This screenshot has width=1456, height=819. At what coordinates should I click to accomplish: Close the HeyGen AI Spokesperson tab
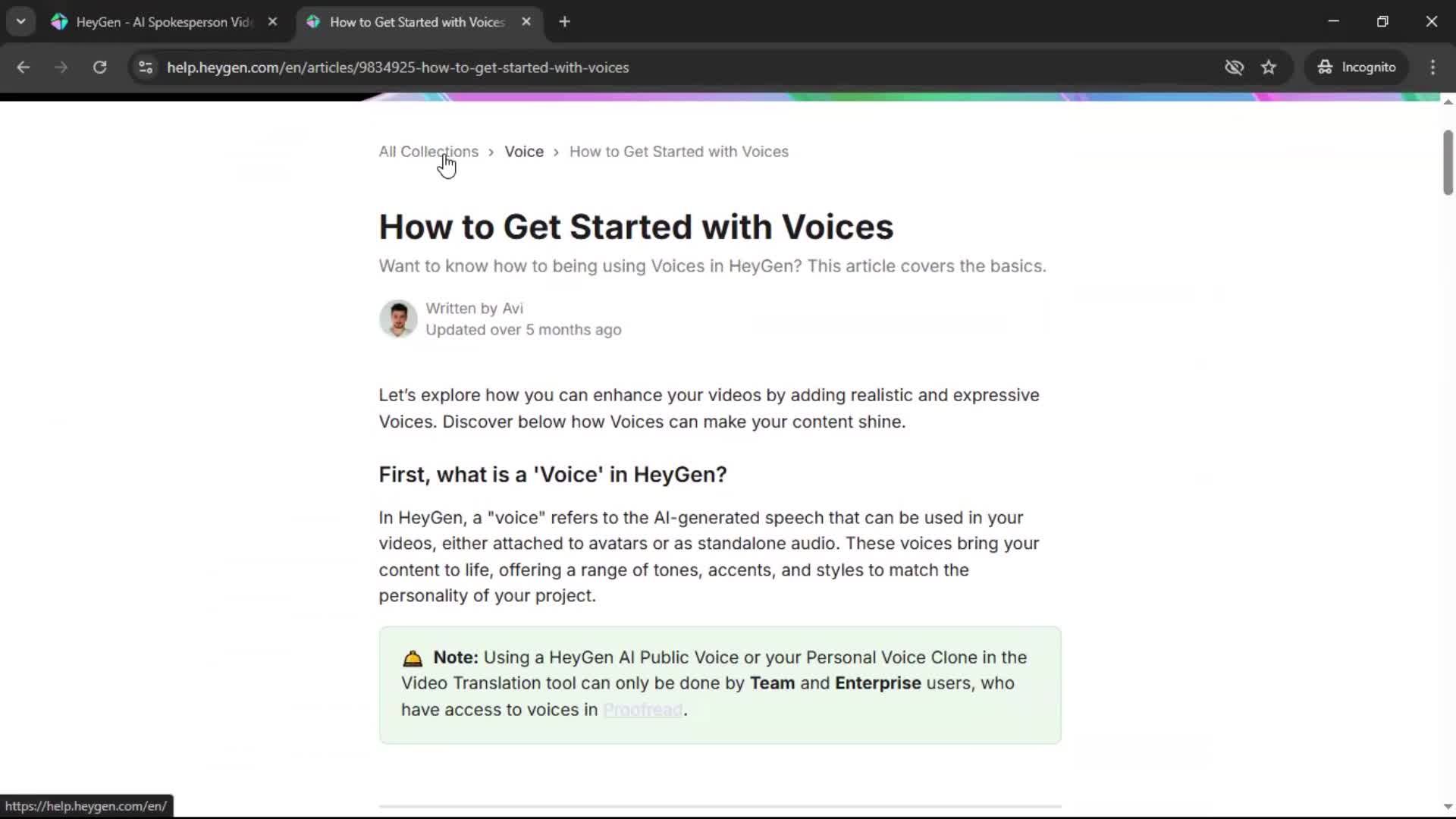coord(272,22)
